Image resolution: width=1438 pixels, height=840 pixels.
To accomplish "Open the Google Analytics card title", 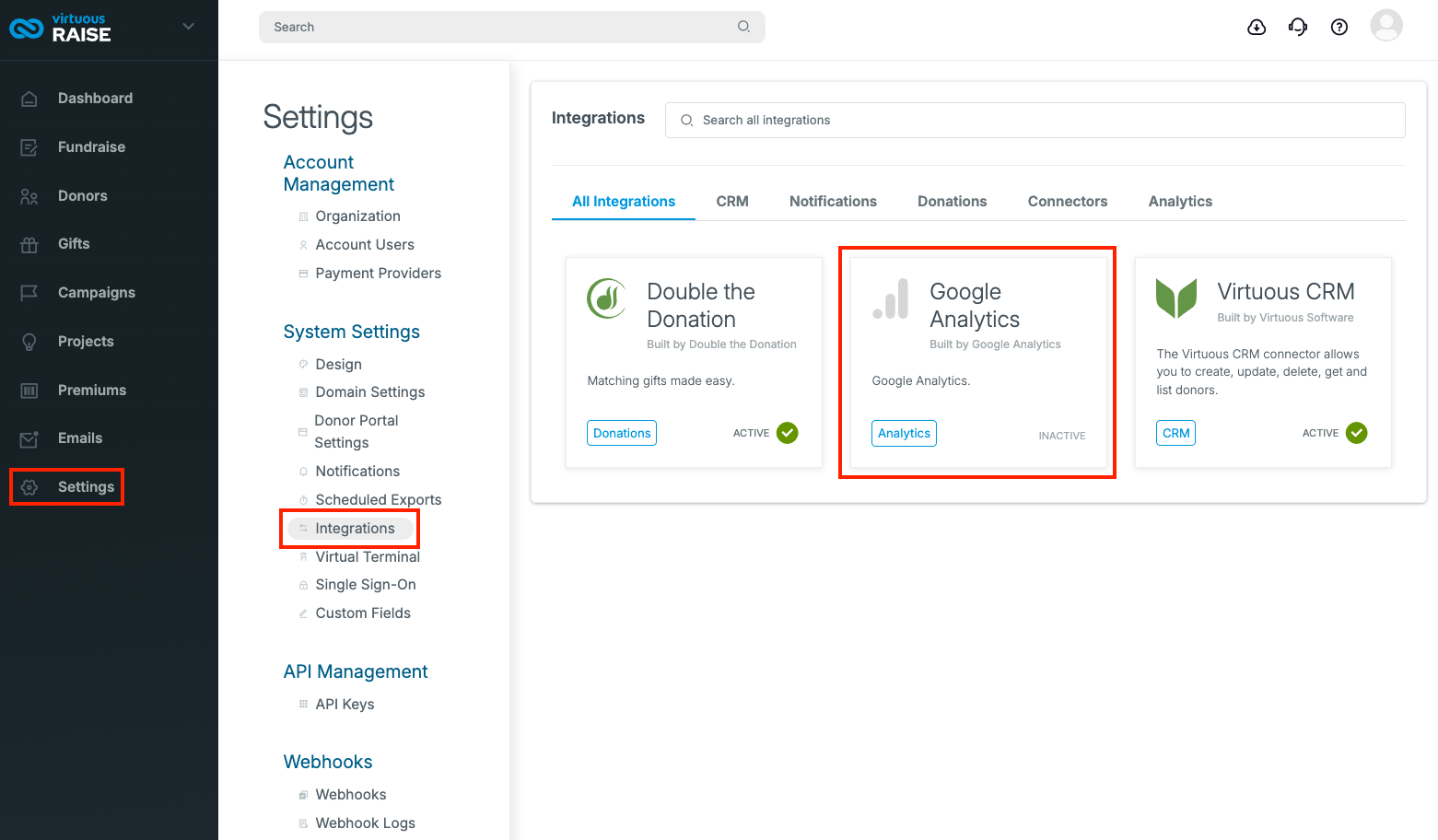I will tap(975, 306).
